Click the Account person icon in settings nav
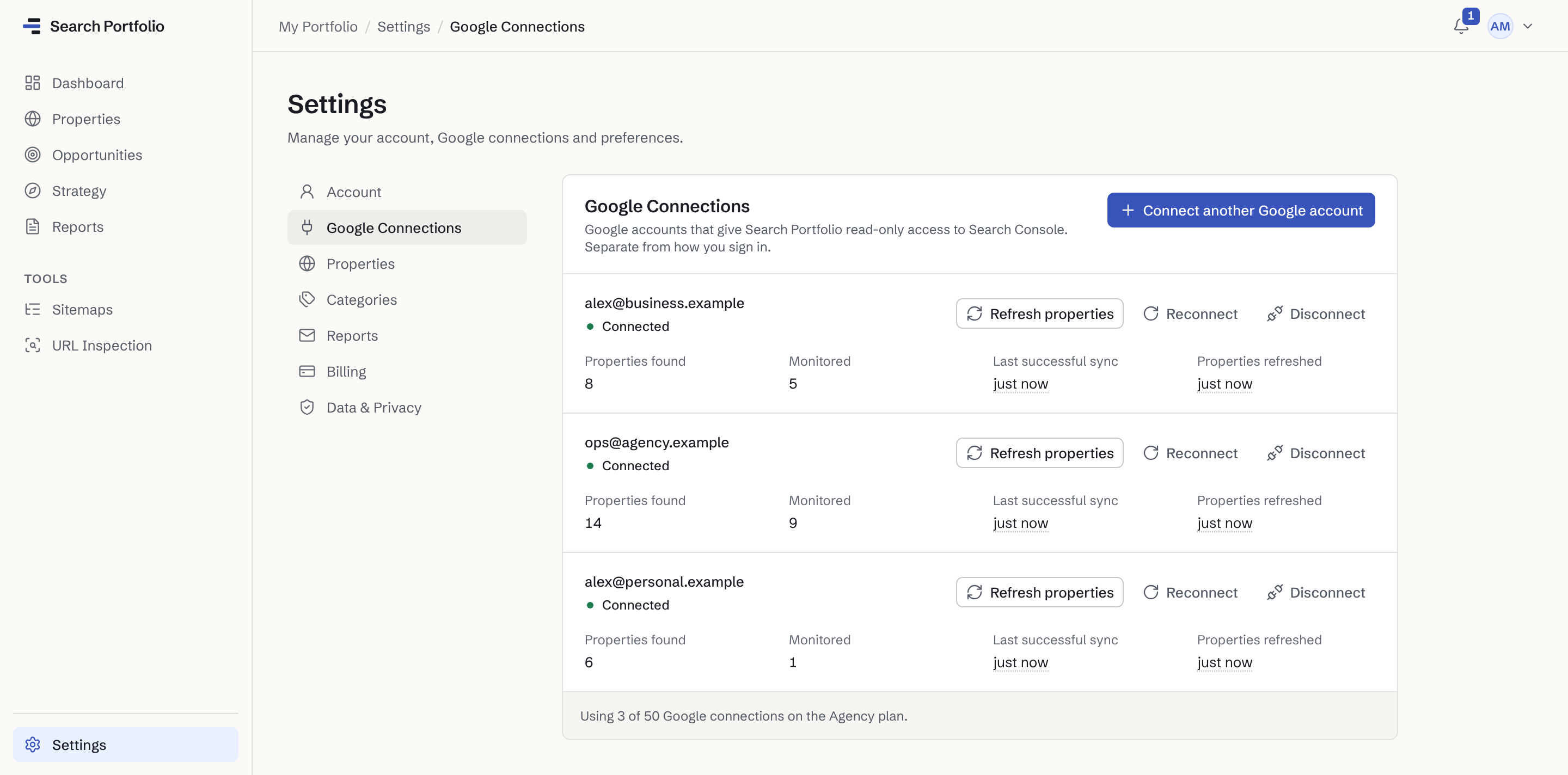Image resolution: width=1568 pixels, height=775 pixels. coord(307,192)
